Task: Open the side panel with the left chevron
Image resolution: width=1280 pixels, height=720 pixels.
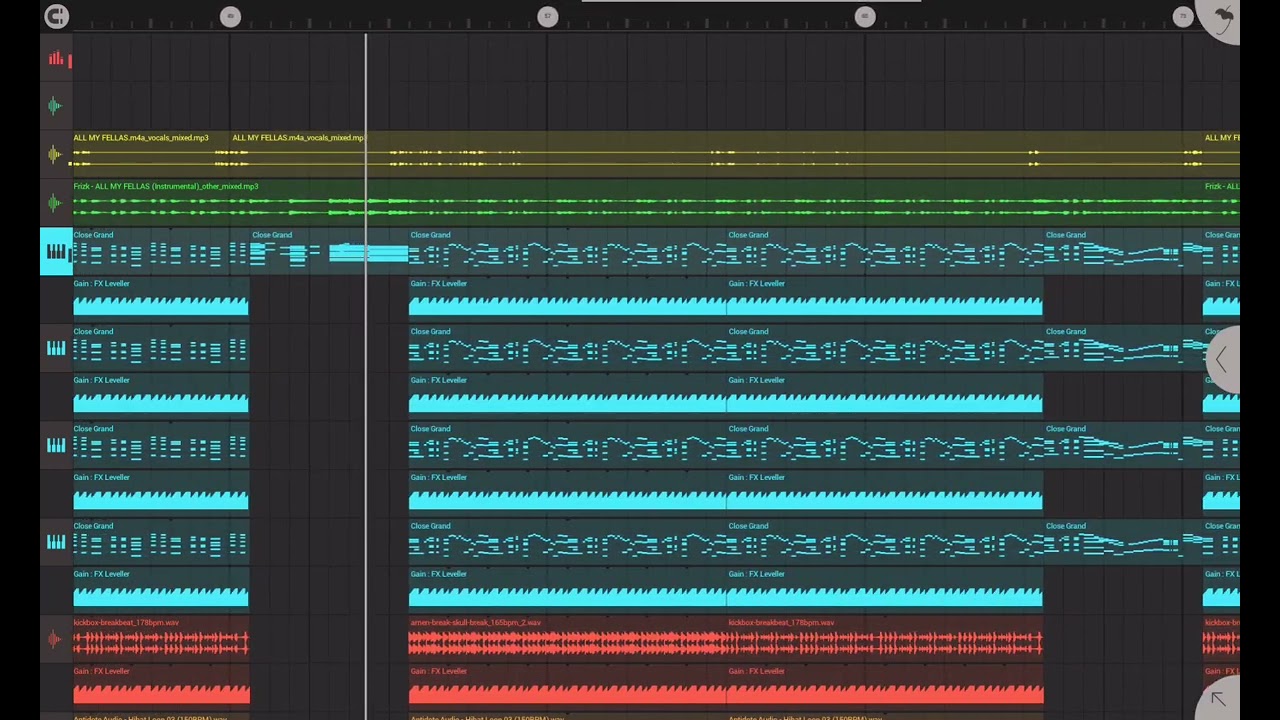Action: tap(1222, 358)
